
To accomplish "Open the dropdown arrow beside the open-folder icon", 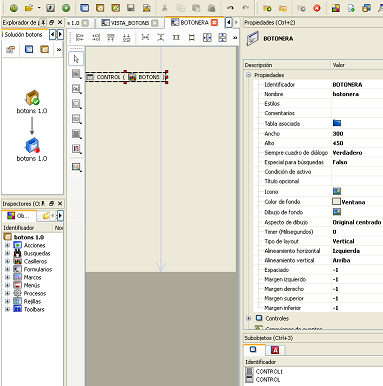I will [x=39, y=8].
